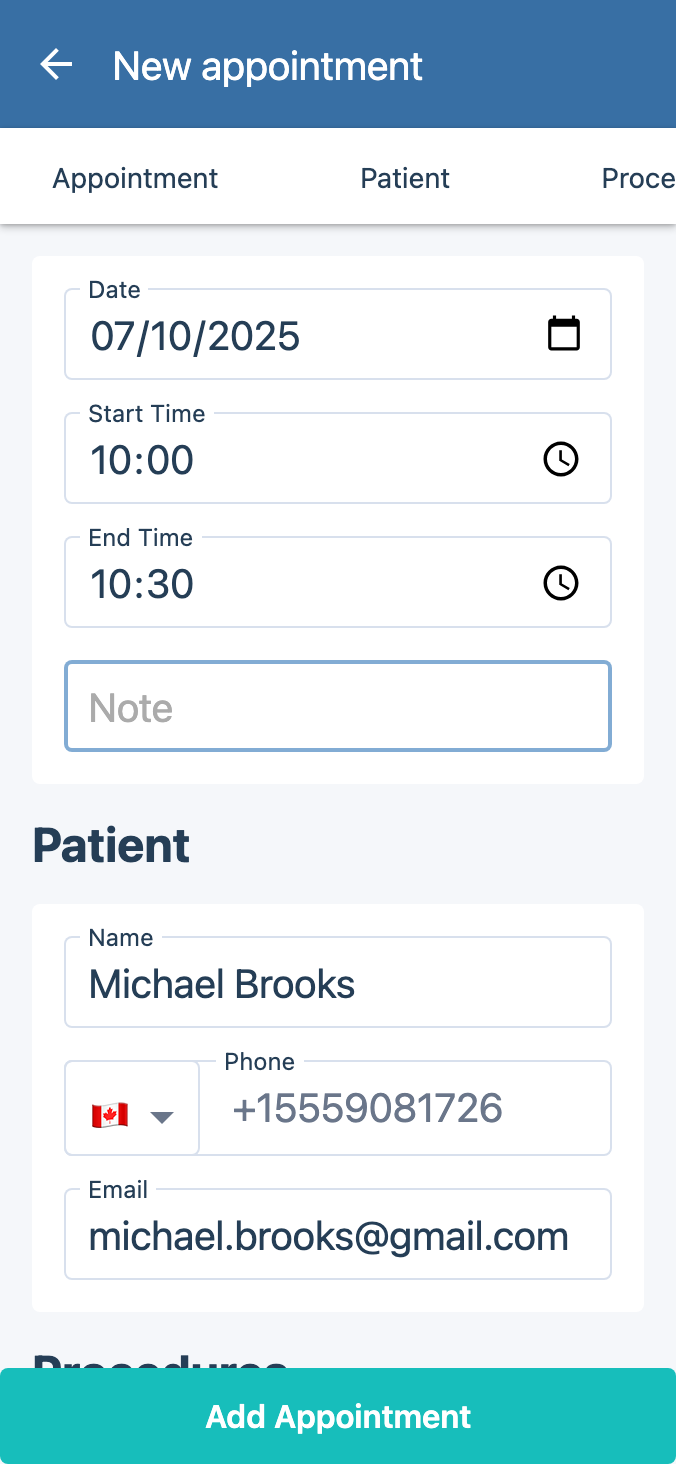Click the Name field with Michael Brooks

point(338,984)
